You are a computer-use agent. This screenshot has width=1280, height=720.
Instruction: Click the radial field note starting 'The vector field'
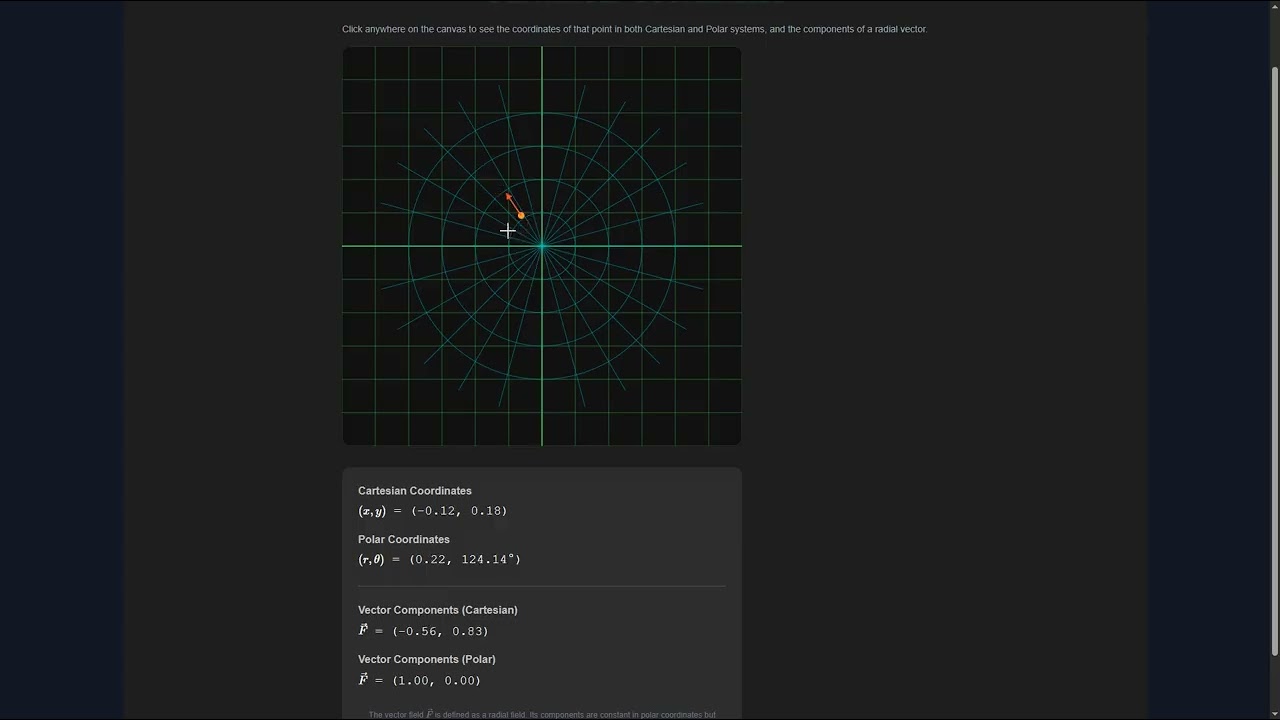[x=542, y=714]
